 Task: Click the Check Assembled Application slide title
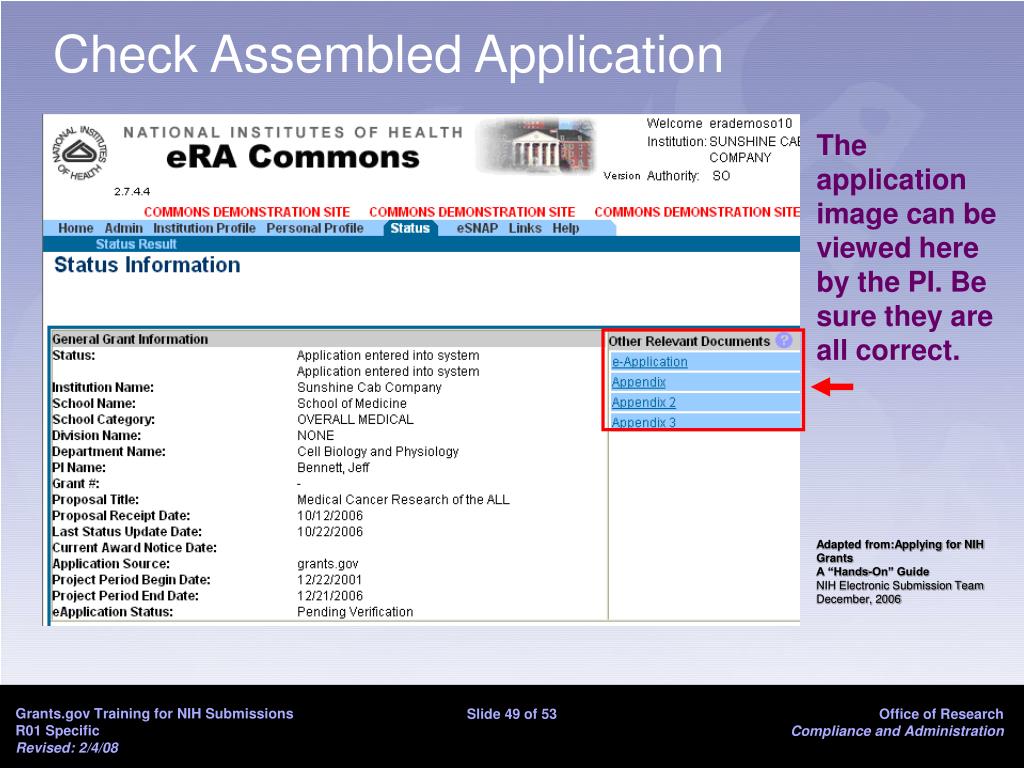(x=388, y=54)
